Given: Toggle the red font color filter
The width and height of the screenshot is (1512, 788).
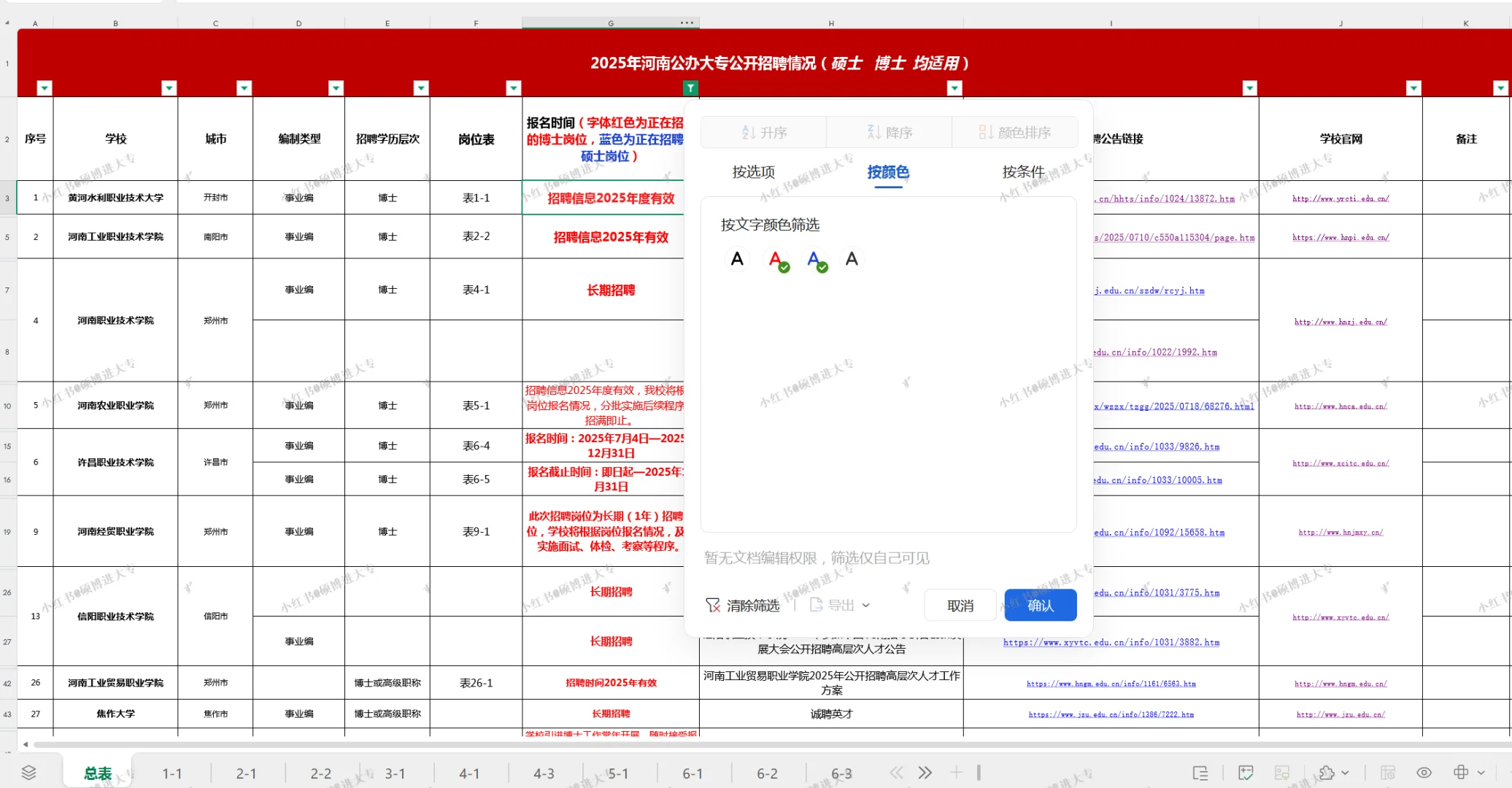Looking at the screenshot, I should click(776, 259).
